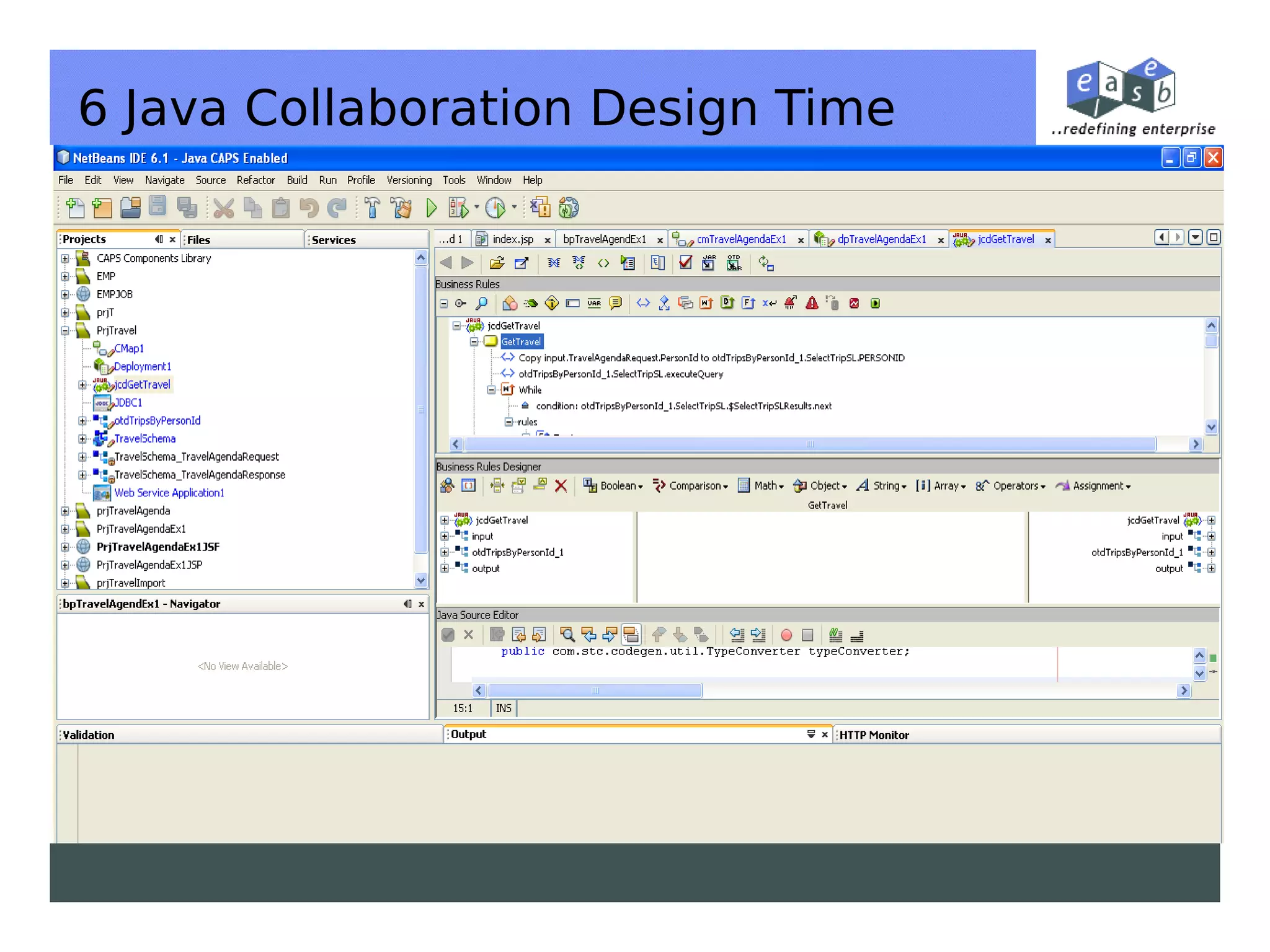Open the Comparison dropdown menu
This screenshot has width=1270, height=952.
pos(690,486)
